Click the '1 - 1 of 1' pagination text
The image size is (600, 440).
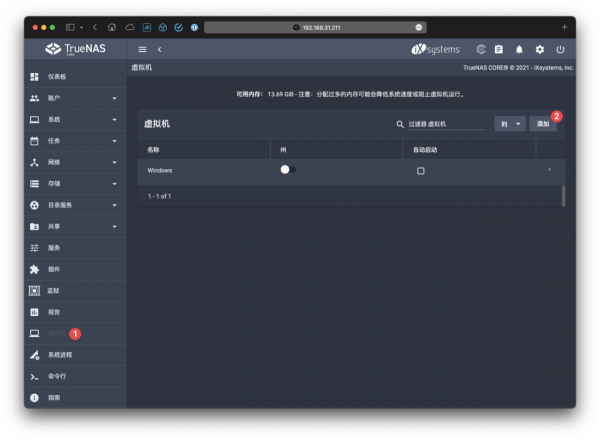point(160,196)
